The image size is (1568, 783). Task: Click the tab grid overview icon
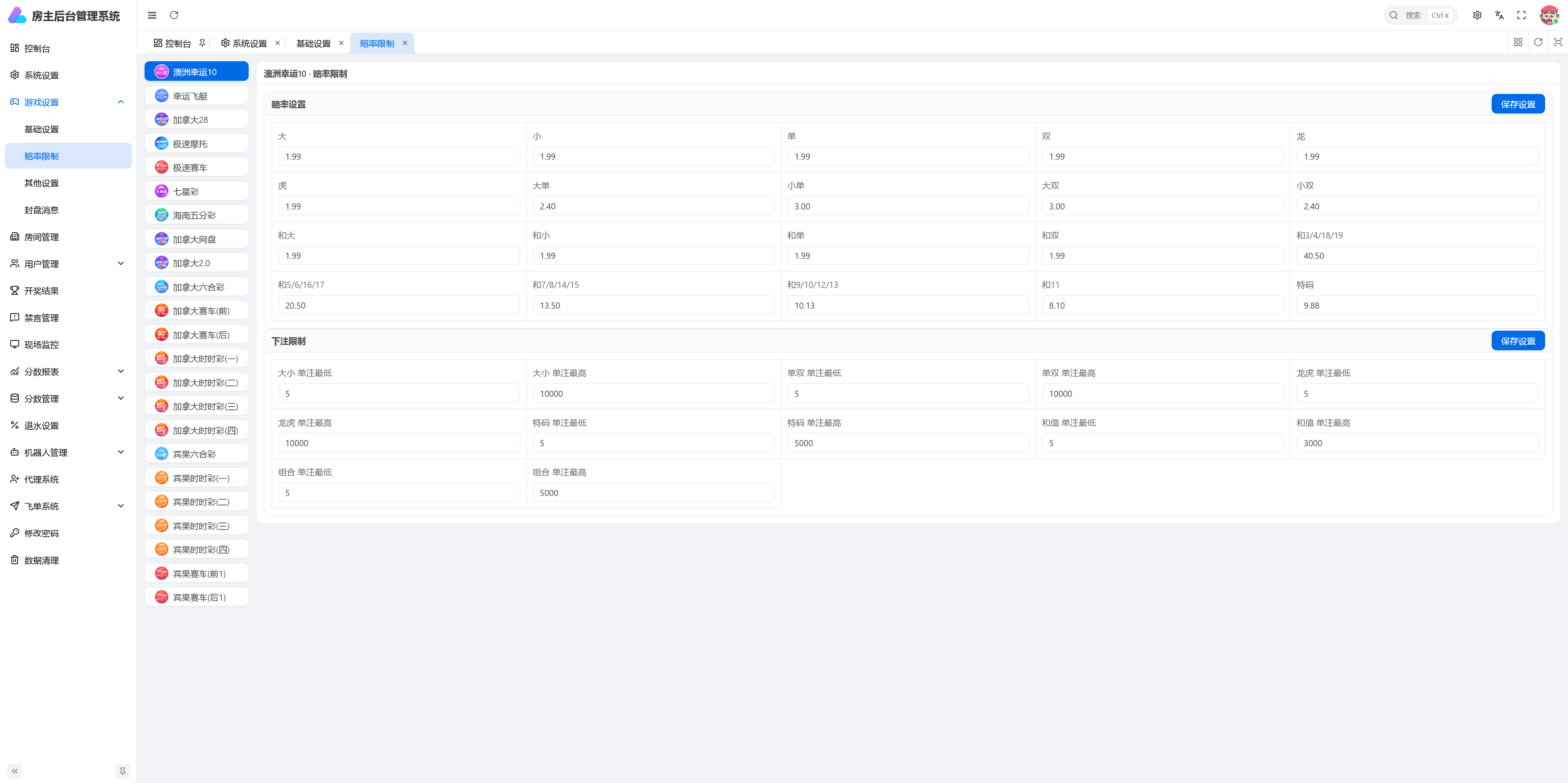(1518, 42)
